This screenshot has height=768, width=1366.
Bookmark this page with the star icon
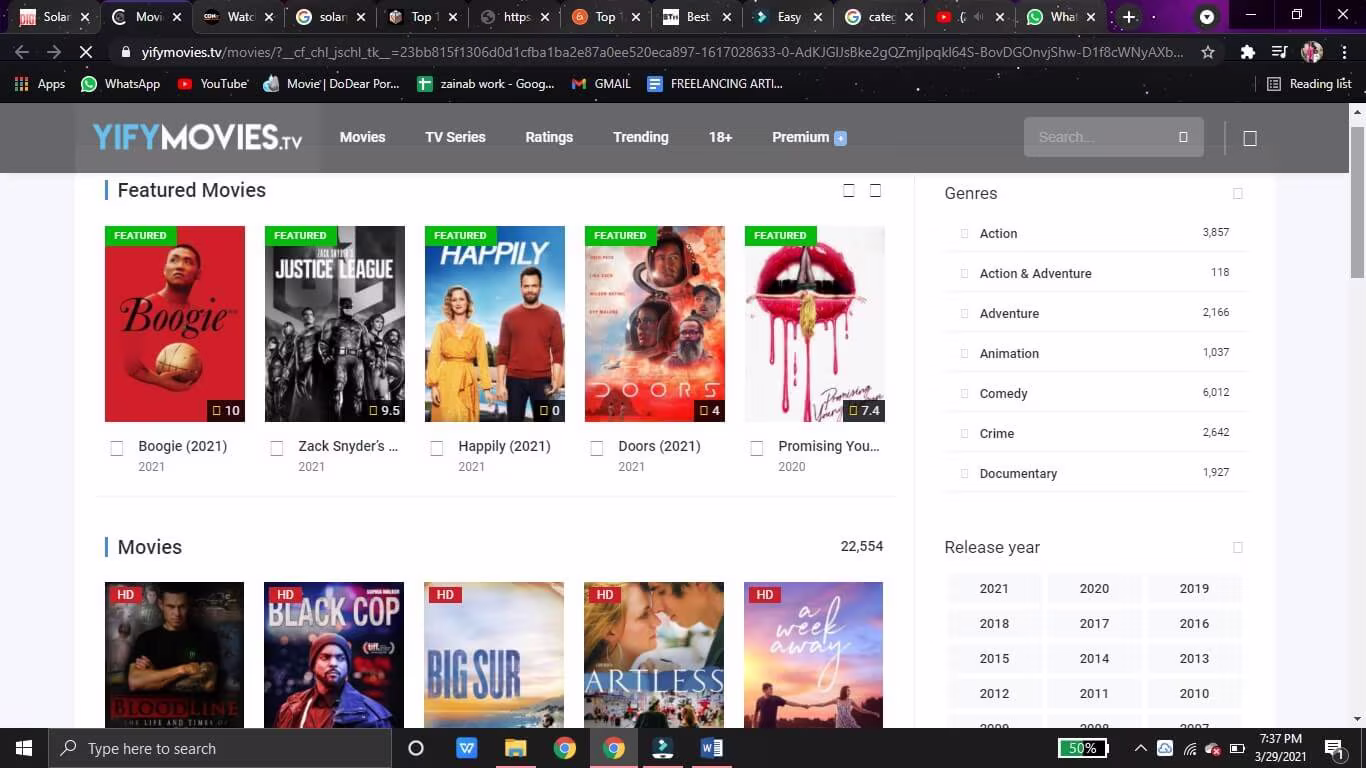click(1208, 52)
